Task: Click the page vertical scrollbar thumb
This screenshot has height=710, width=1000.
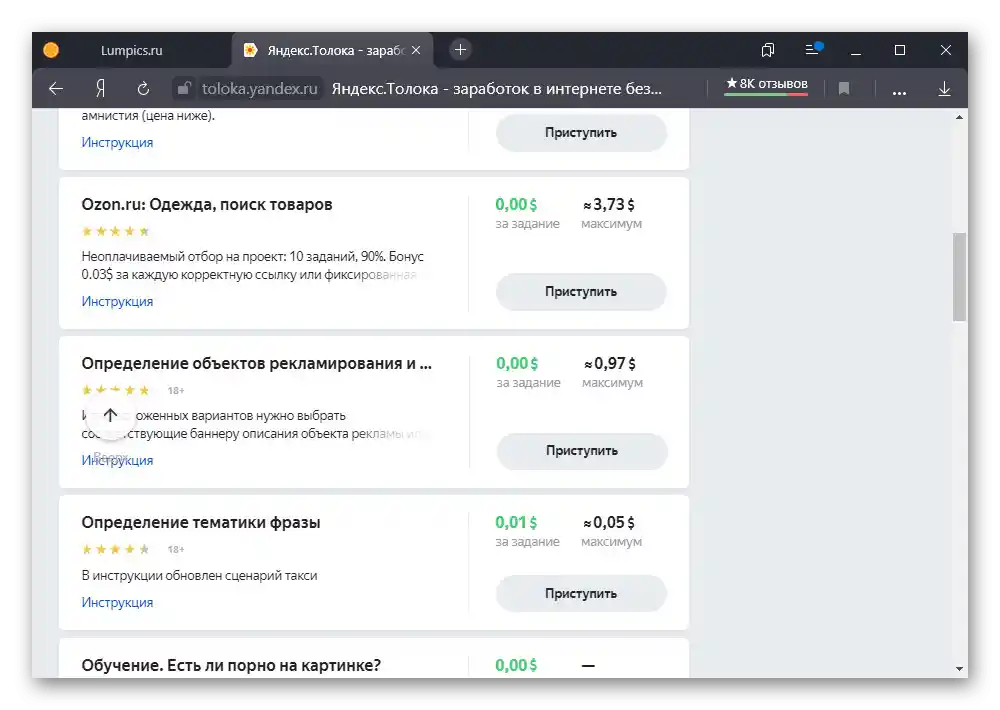Action: click(x=960, y=276)
